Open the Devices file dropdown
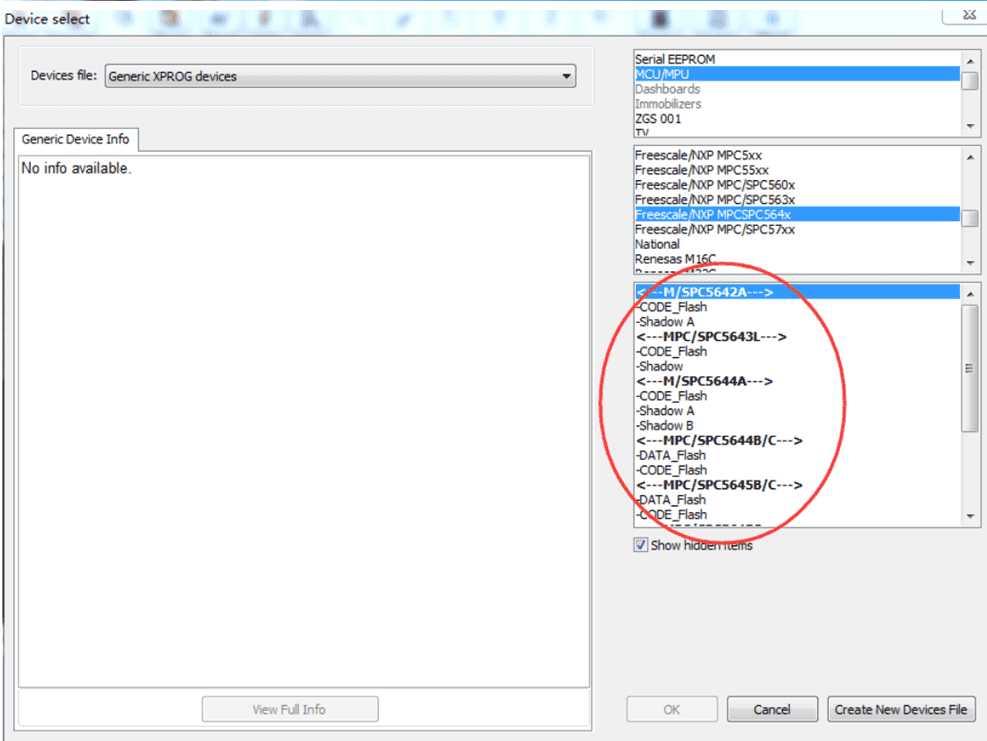 coord(340,76)
